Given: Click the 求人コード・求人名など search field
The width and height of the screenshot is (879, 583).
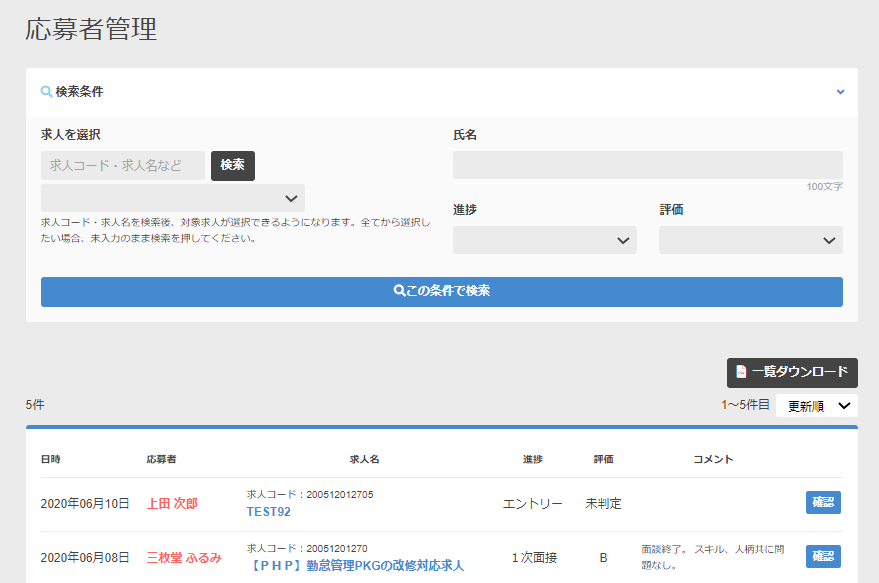Looking at the screenshot, I should point(123,164).
